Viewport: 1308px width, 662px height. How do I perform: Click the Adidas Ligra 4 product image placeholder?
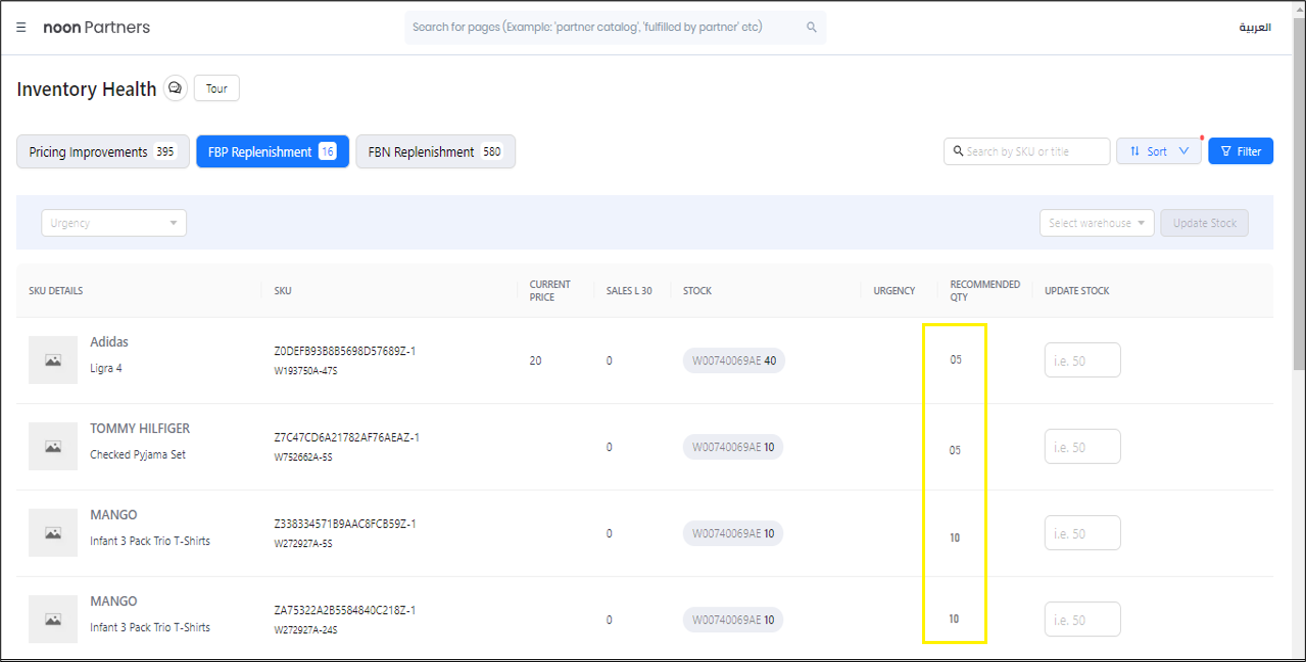pyautogui.click(x=53, y=360)
